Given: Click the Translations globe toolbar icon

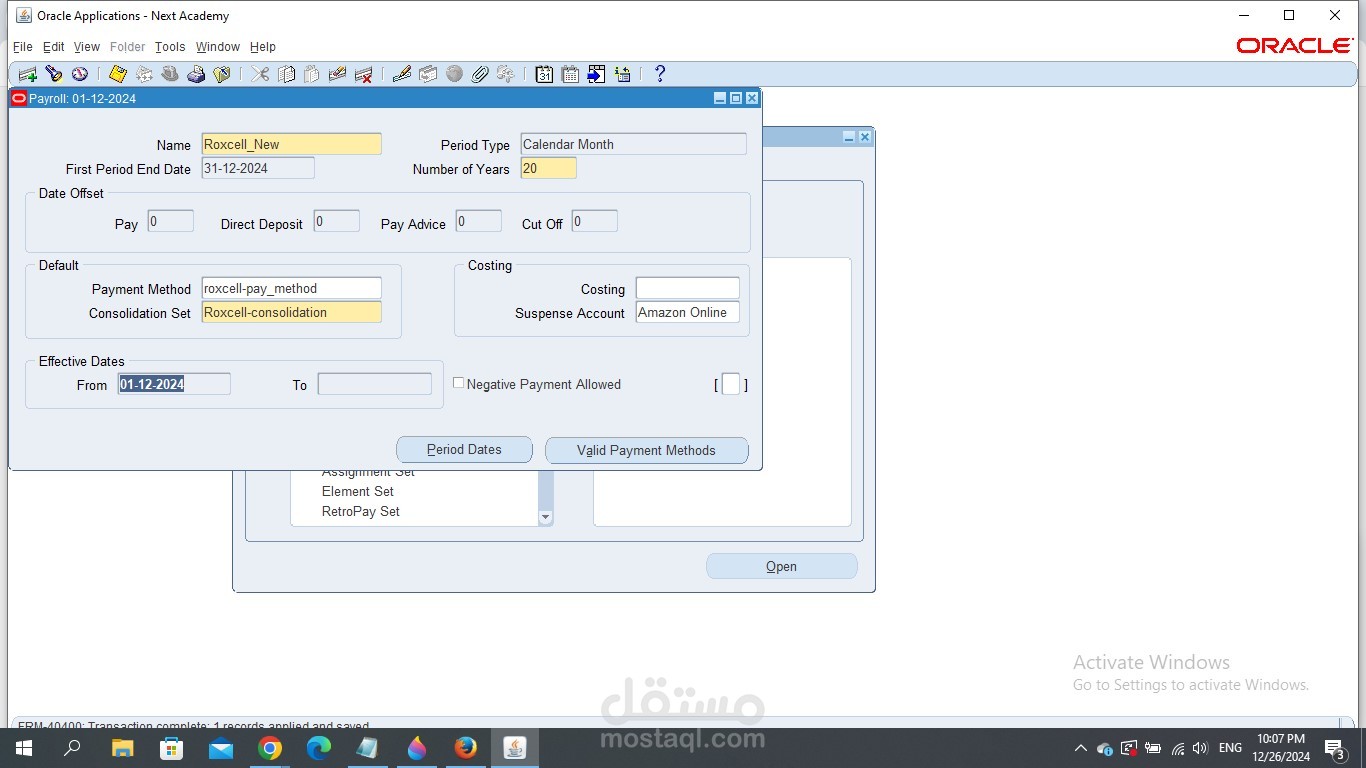Looking at the screenshot, I should 454,74.
